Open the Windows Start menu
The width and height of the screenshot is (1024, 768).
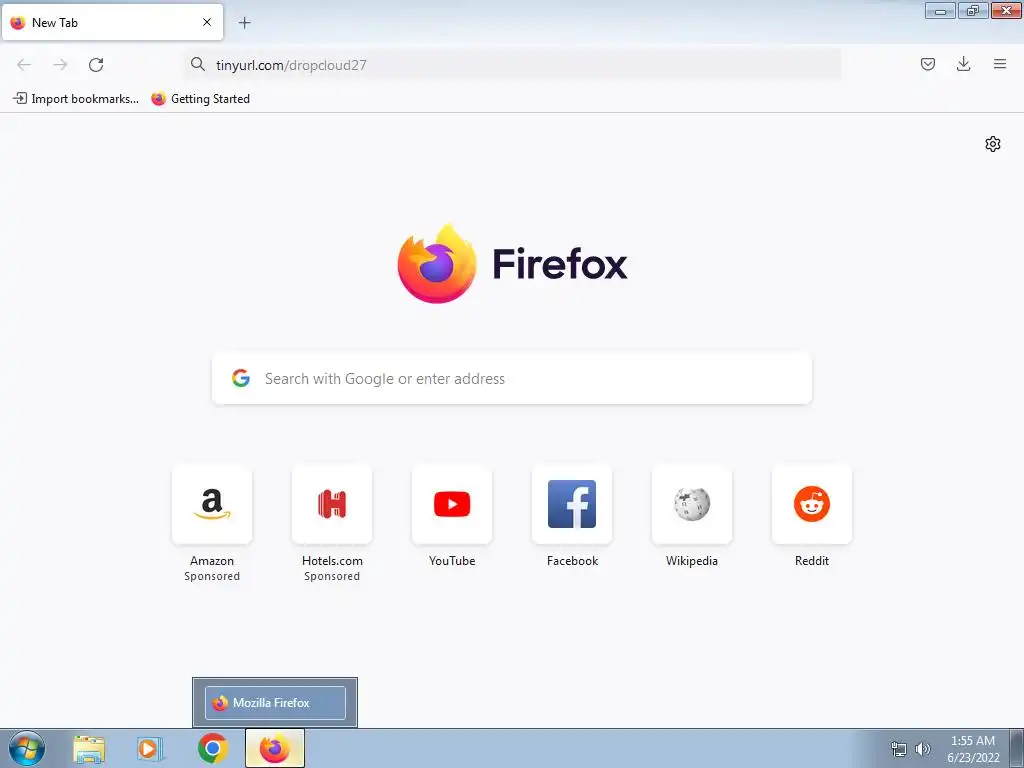point(27,748)
